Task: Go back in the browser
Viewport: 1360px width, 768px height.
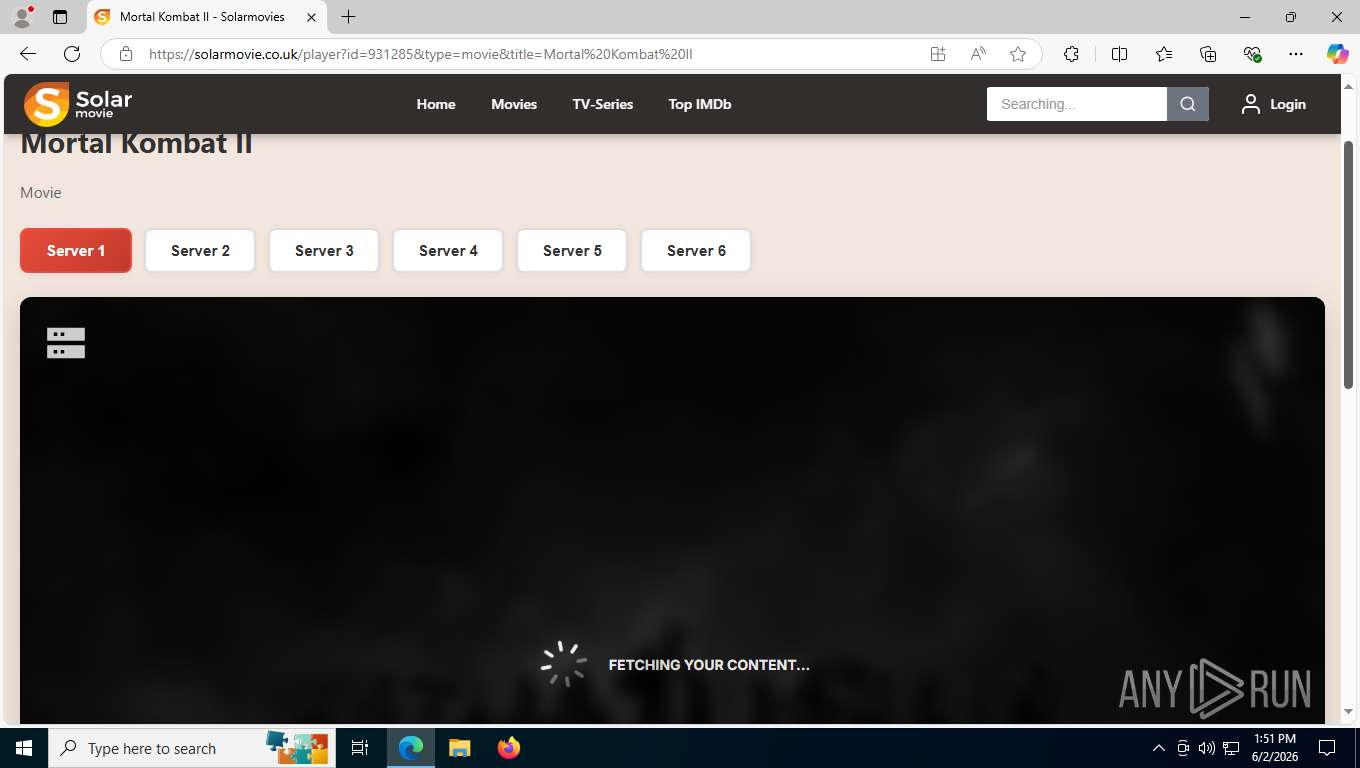Action: (x=28, y=54)
